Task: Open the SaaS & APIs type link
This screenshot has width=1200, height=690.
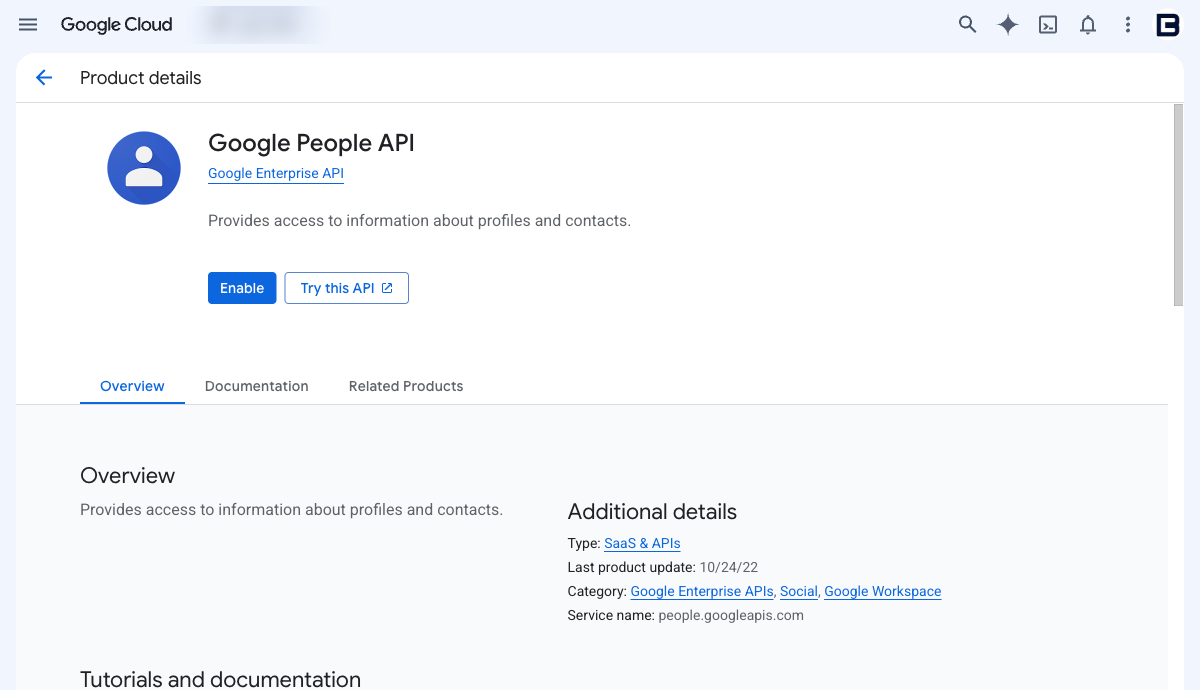Action: [x=642, y=544]
